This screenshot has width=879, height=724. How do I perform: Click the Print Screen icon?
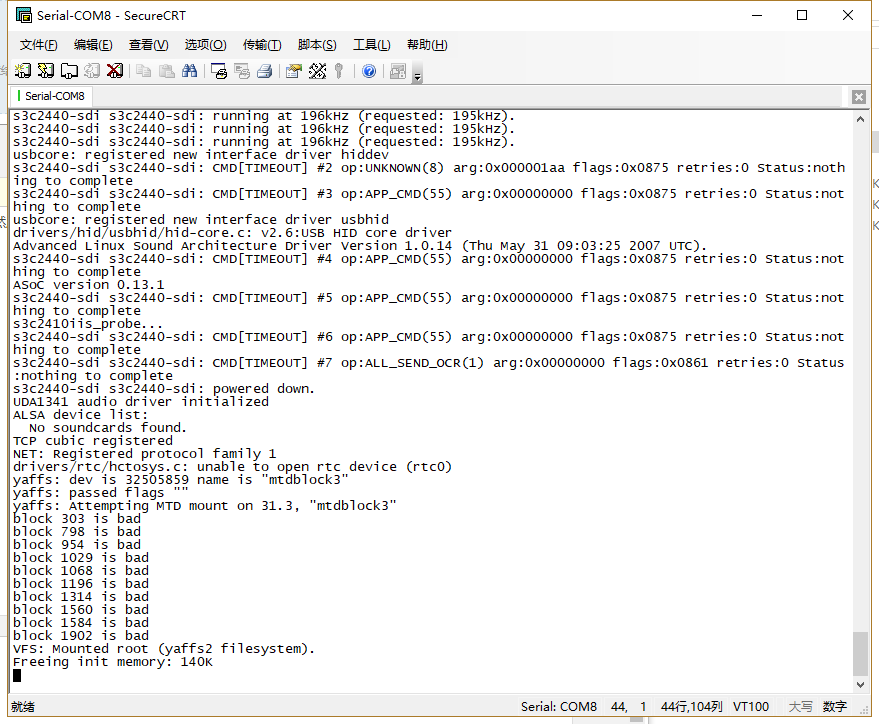click(x=219, y=71)
